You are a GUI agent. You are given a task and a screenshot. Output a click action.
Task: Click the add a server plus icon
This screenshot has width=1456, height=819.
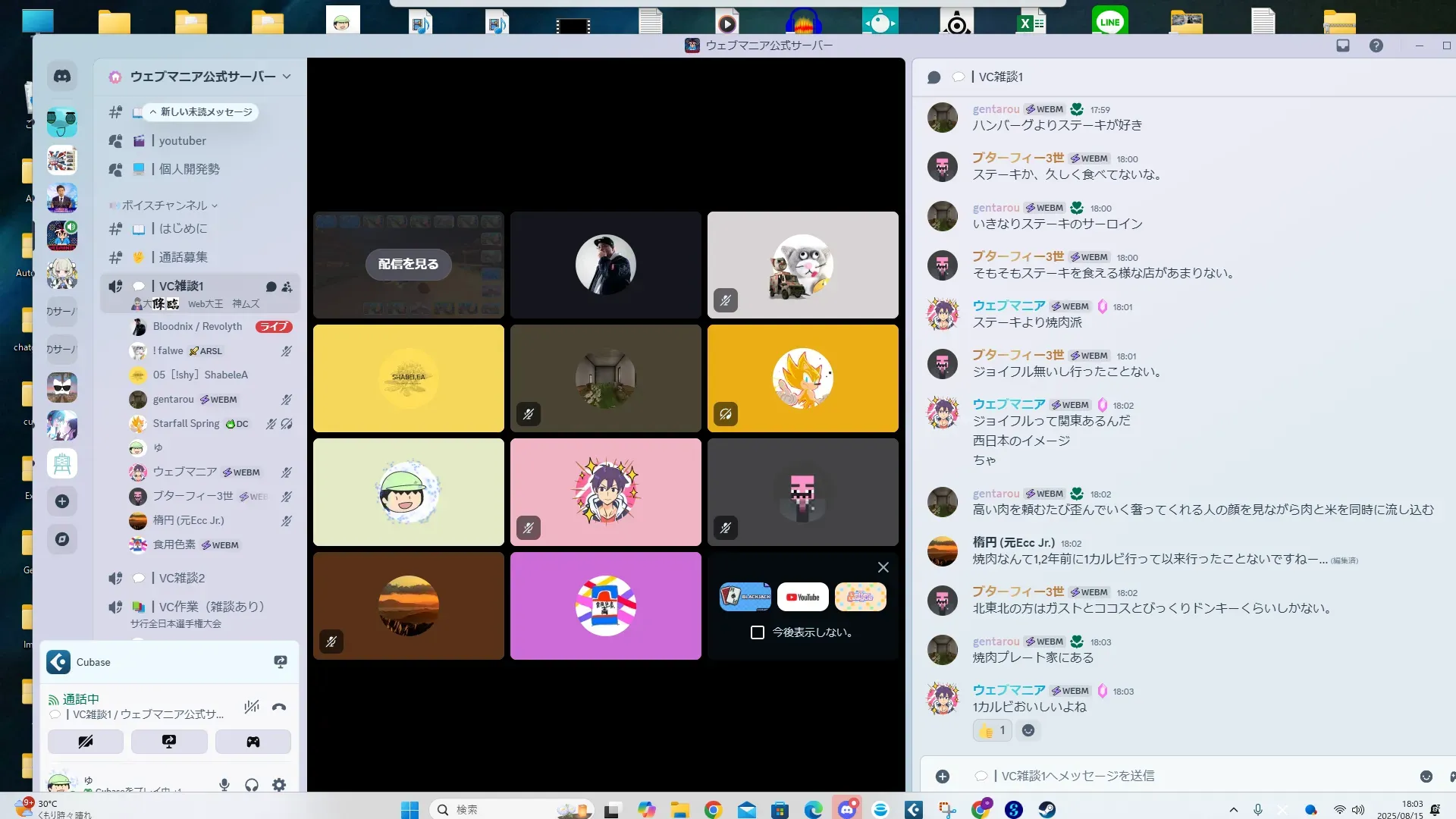coord(62,501)
